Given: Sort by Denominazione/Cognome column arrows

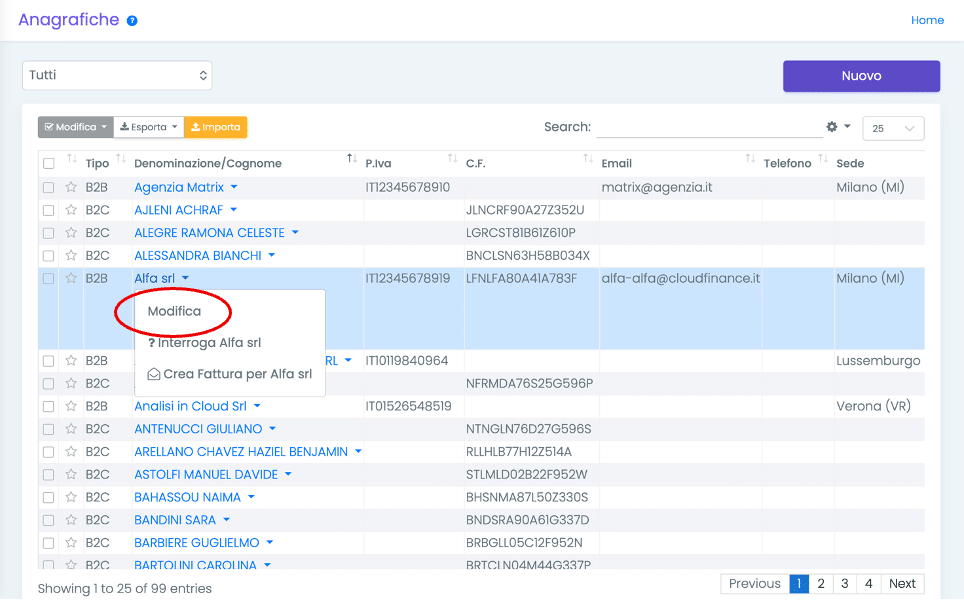Looking at the screenshot, I should [x=351, y=160].
